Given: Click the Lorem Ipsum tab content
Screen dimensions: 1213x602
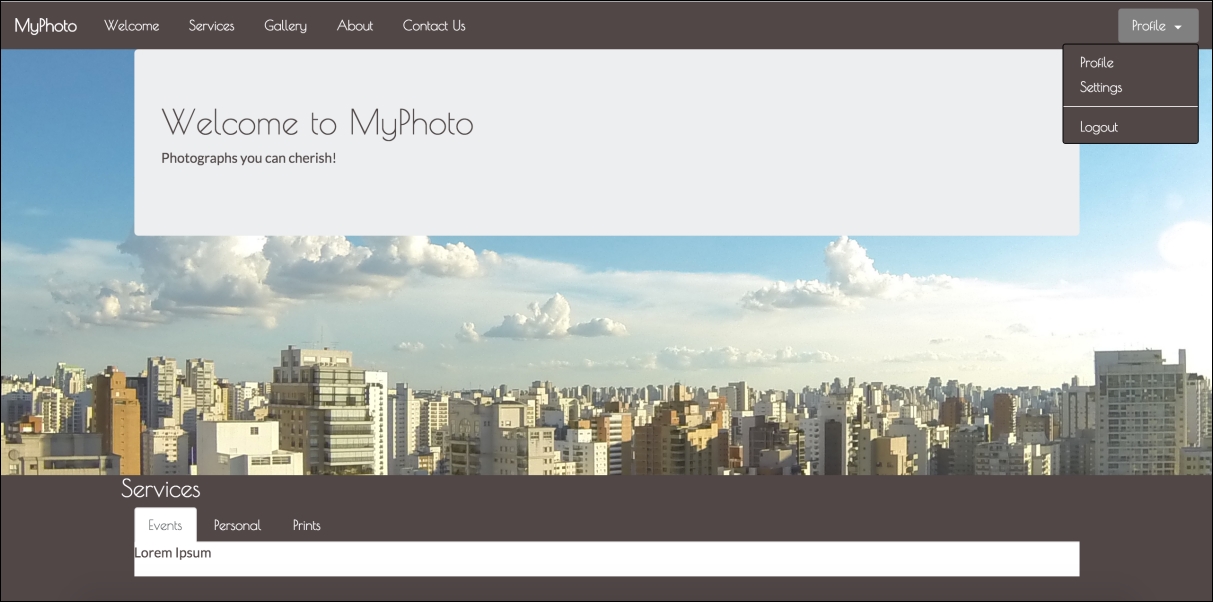Looking at the screenshot, I should pyautogui.click(x=173, y=553).
